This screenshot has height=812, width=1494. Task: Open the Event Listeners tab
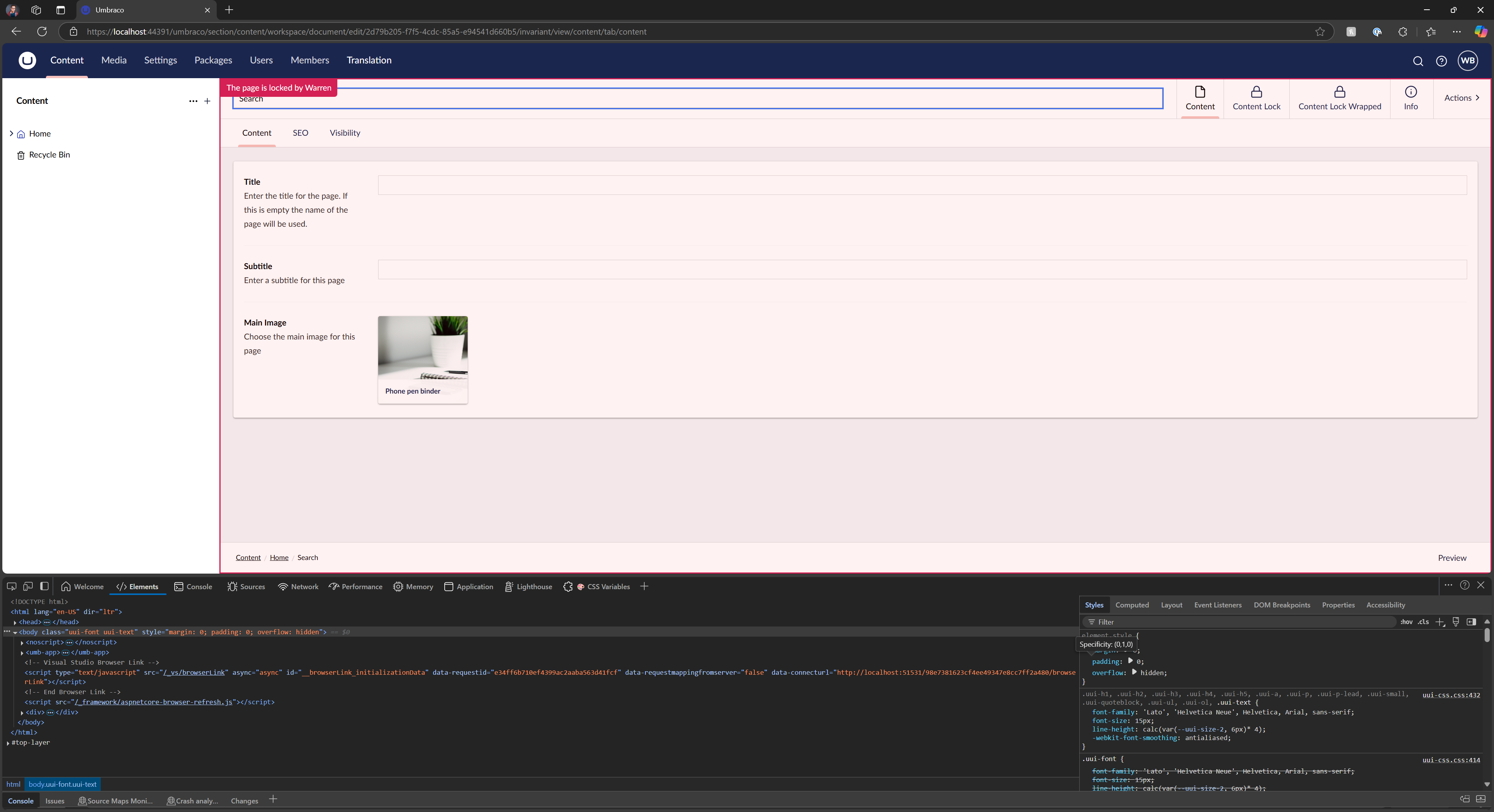pos(1217,605)
